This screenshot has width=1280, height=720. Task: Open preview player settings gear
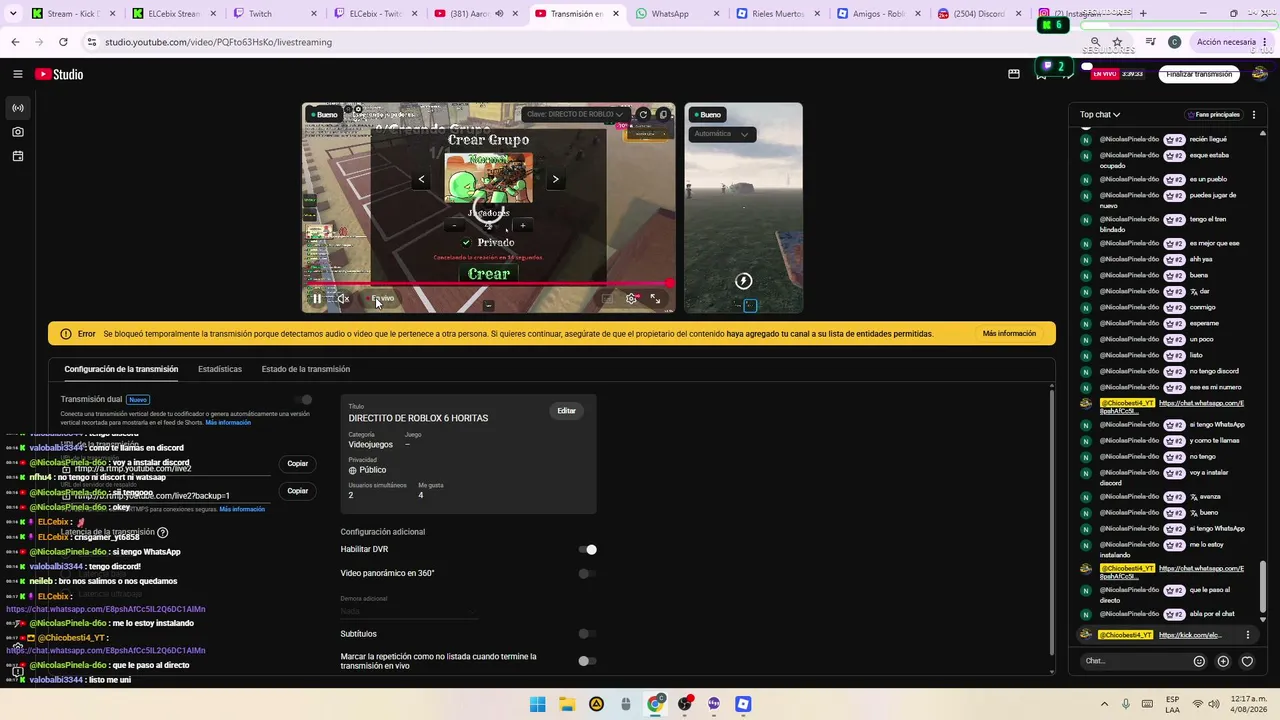point(631,298)
